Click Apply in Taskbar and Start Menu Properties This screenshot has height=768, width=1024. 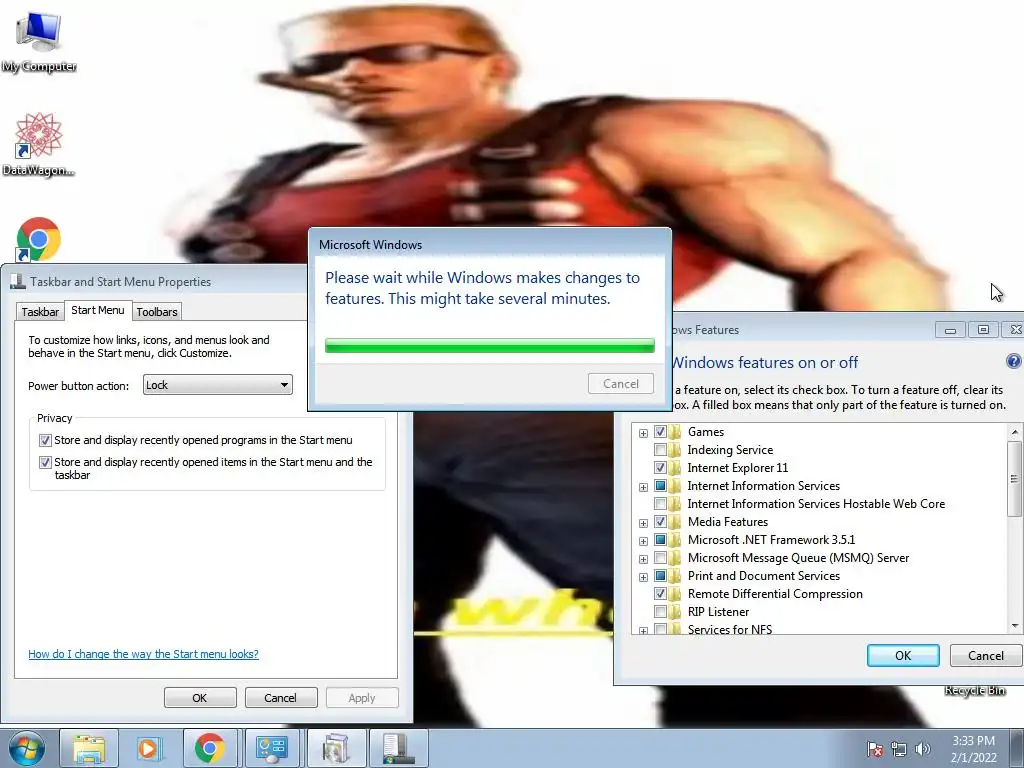(362, 697)
